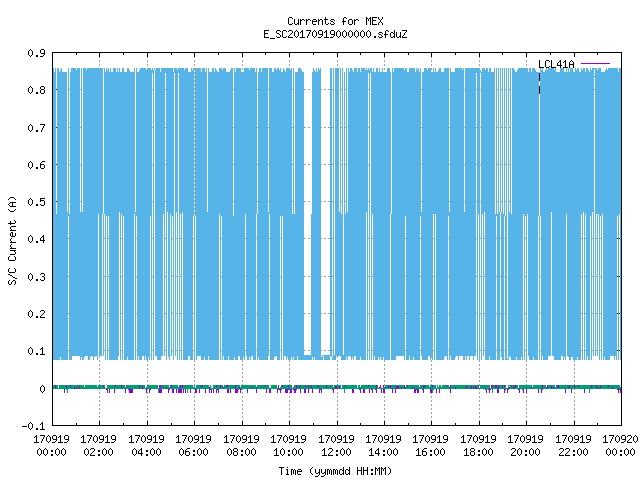Viewport: 640px width, 480px height.
Task: Click the 170919 00:00 time label
Action: click(51, 445)
